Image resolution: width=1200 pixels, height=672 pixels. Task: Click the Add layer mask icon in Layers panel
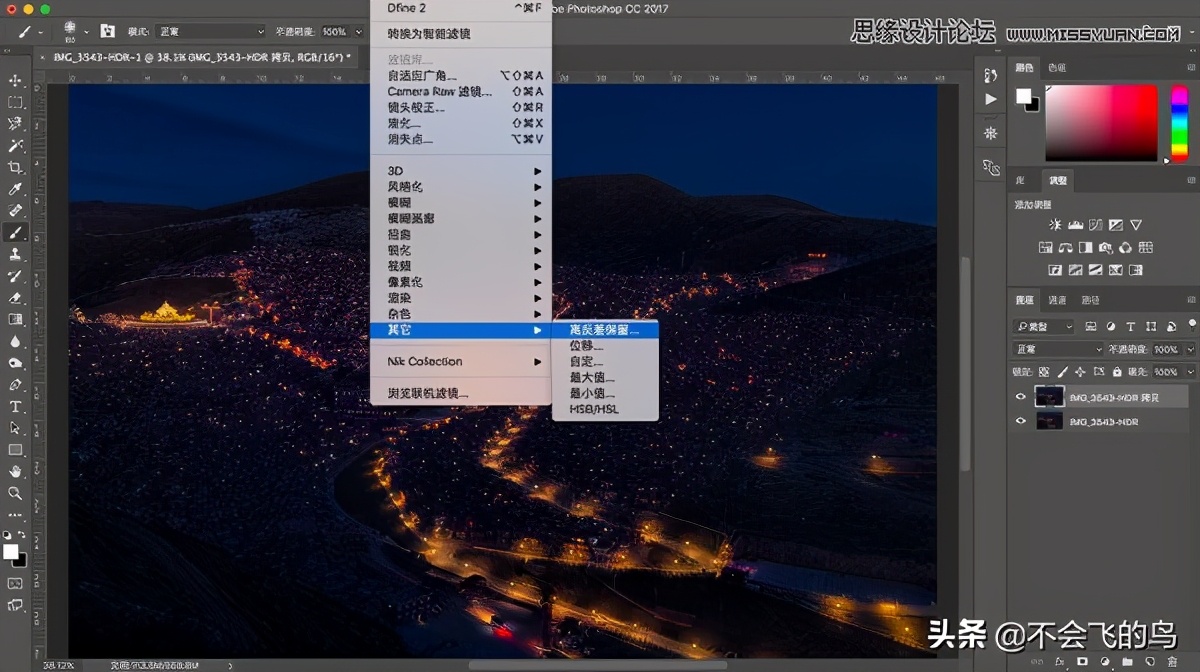1083,661
